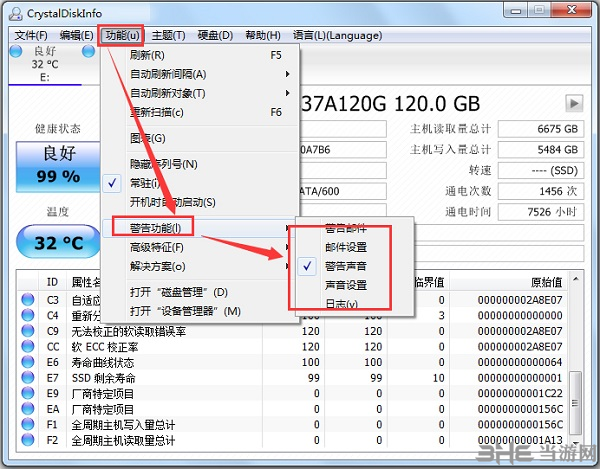Select row 全周期主机读取量总计
This screenshot has width=600, height=469.
[293, 440]
